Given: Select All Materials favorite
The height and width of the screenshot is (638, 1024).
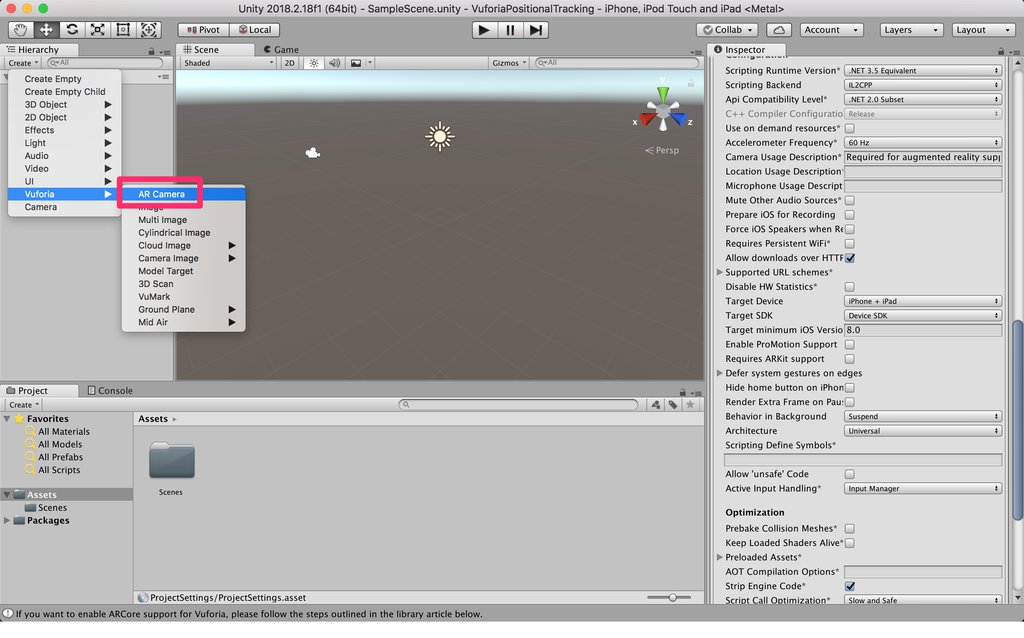Looking at the screenshot, I should tap(63, 432).
